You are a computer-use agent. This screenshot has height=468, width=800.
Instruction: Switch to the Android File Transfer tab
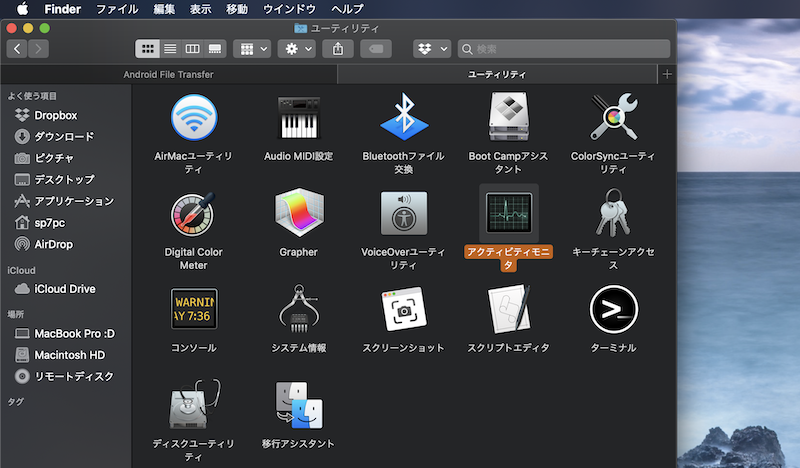pyautogui.click(x=168, y=75)
